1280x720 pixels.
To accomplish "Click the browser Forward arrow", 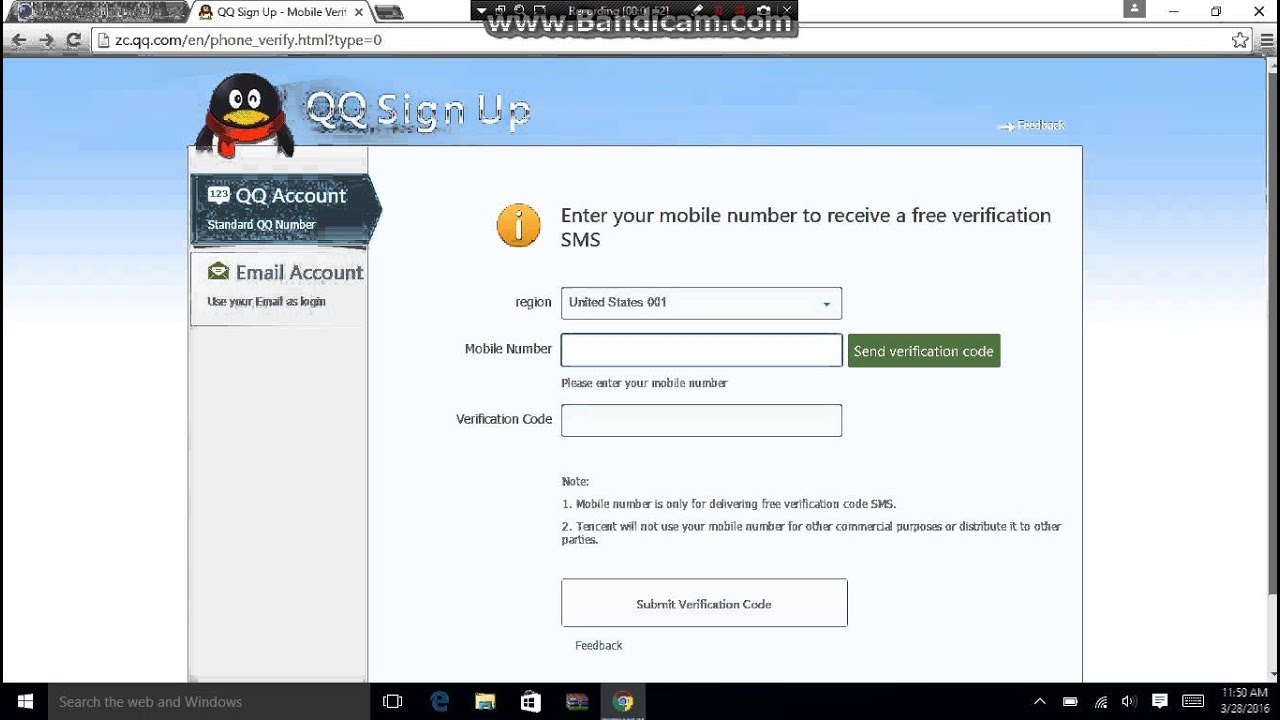I will coord(46,41).
